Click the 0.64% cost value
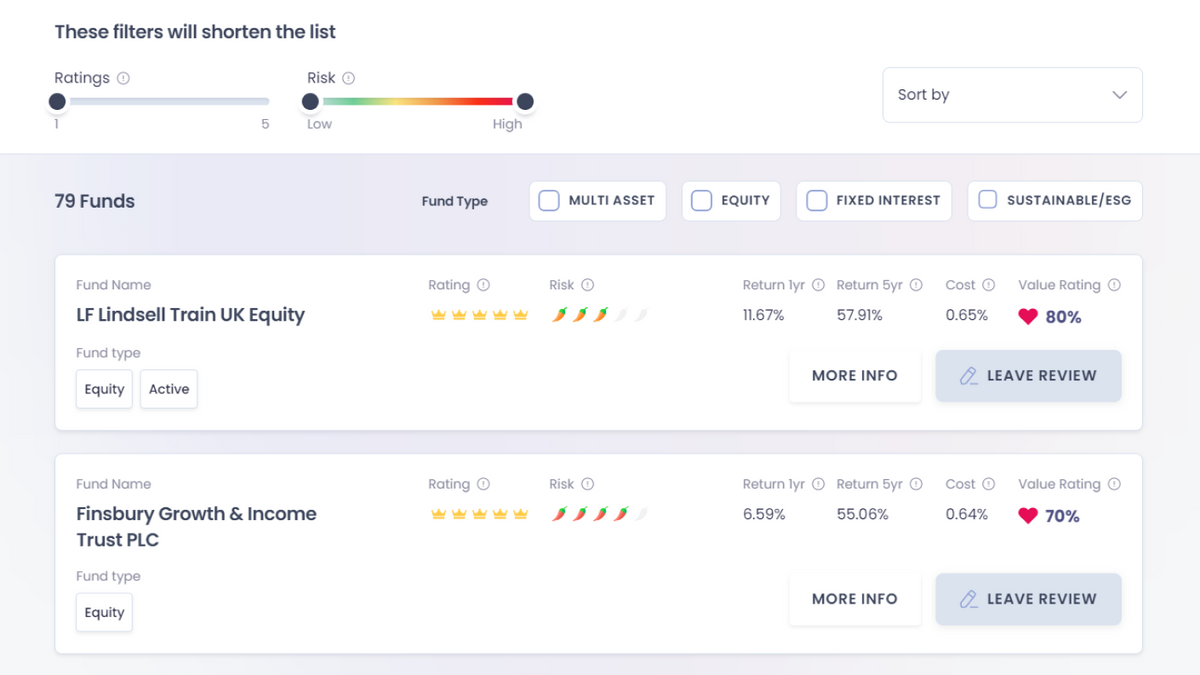The image size is (1200, 675). [966, 514]
